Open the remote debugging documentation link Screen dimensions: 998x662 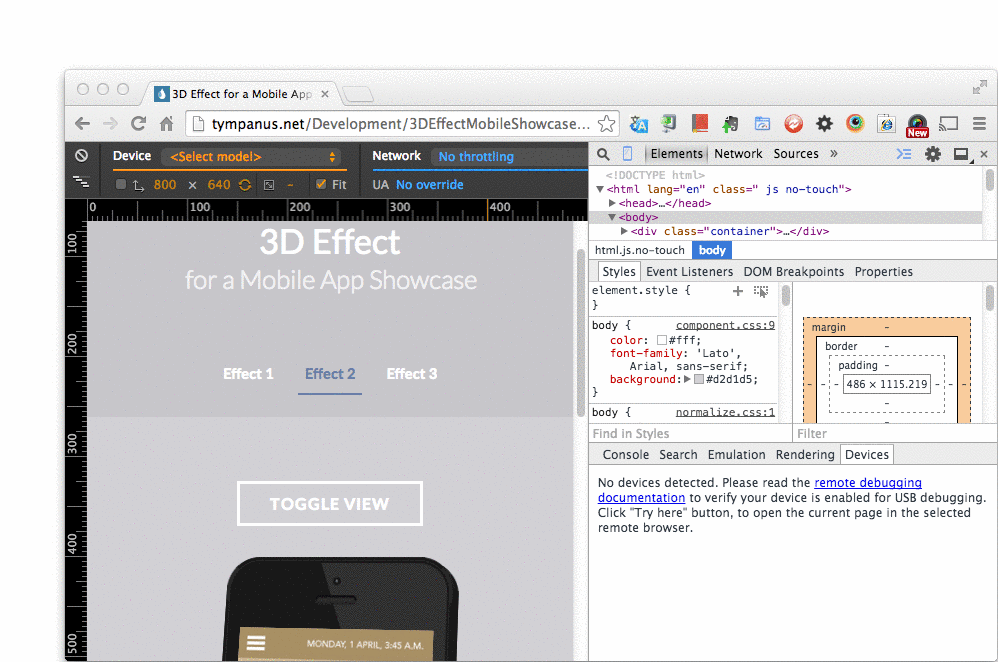pyautogui.click(x=867, y=483)
